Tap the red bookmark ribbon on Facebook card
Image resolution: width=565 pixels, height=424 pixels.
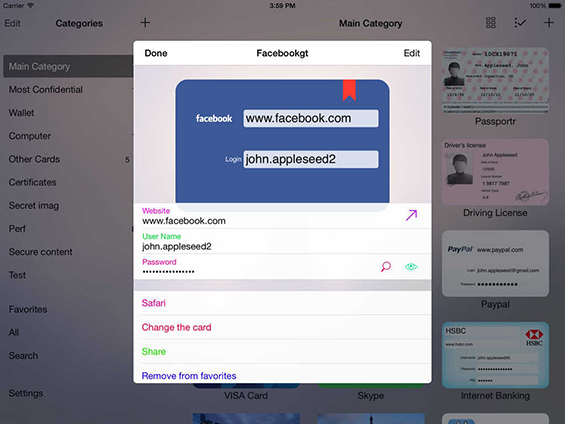[x=349, y=90]
